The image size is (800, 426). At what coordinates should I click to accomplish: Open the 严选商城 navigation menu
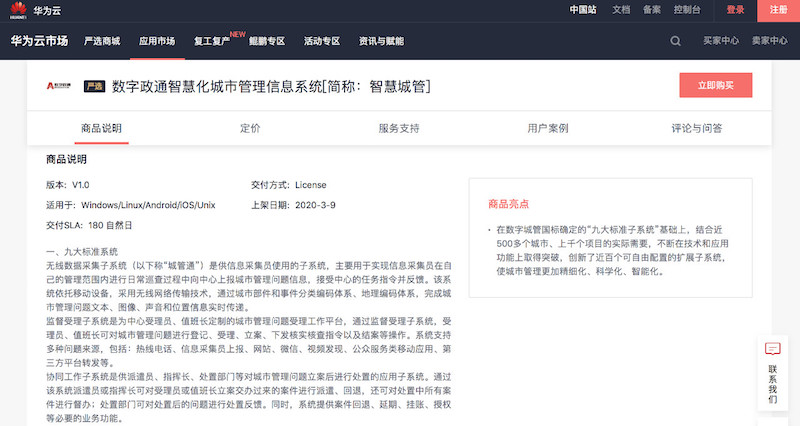(x=102, y=41)
